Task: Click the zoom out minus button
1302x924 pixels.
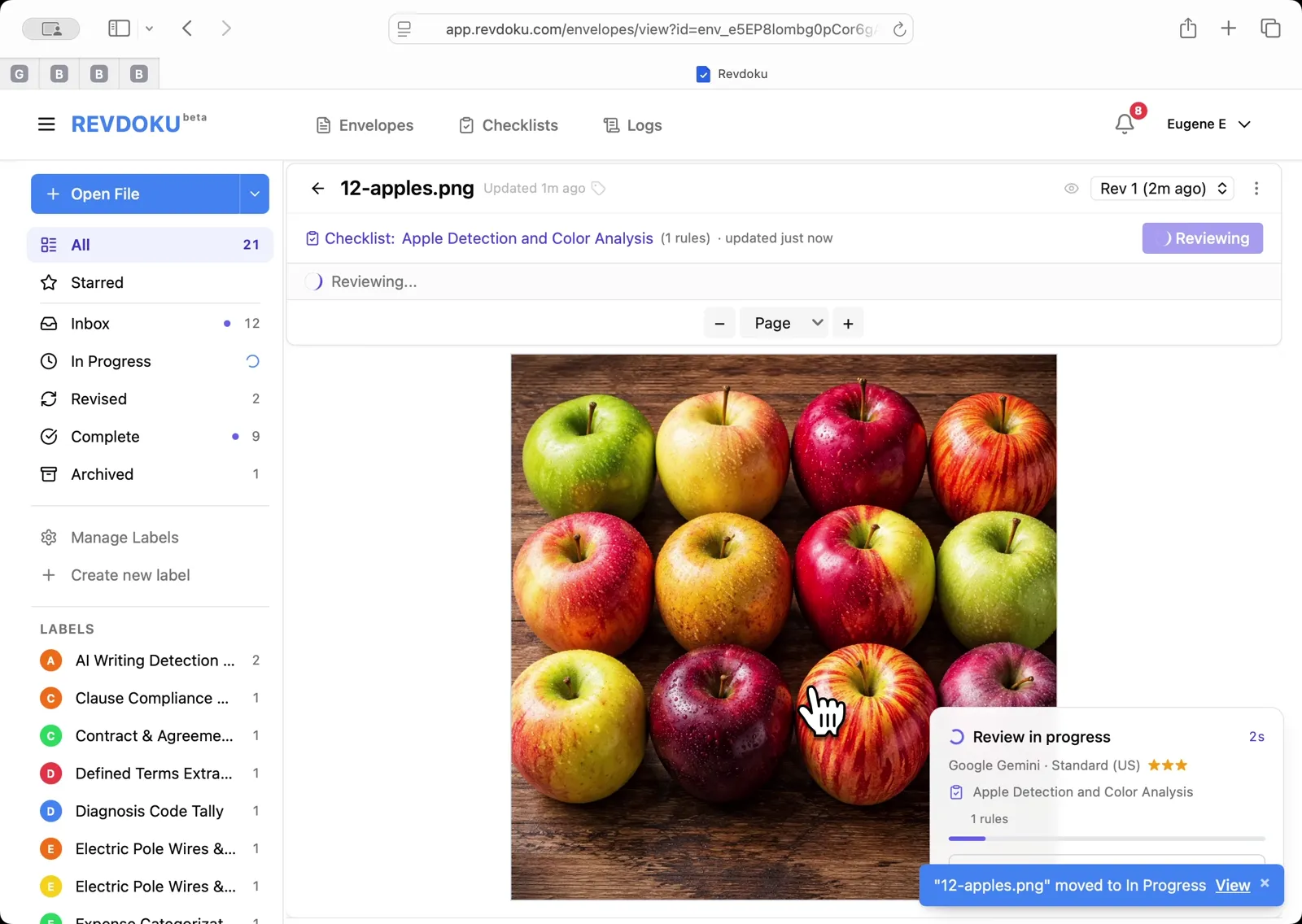Action: point(719,324)
